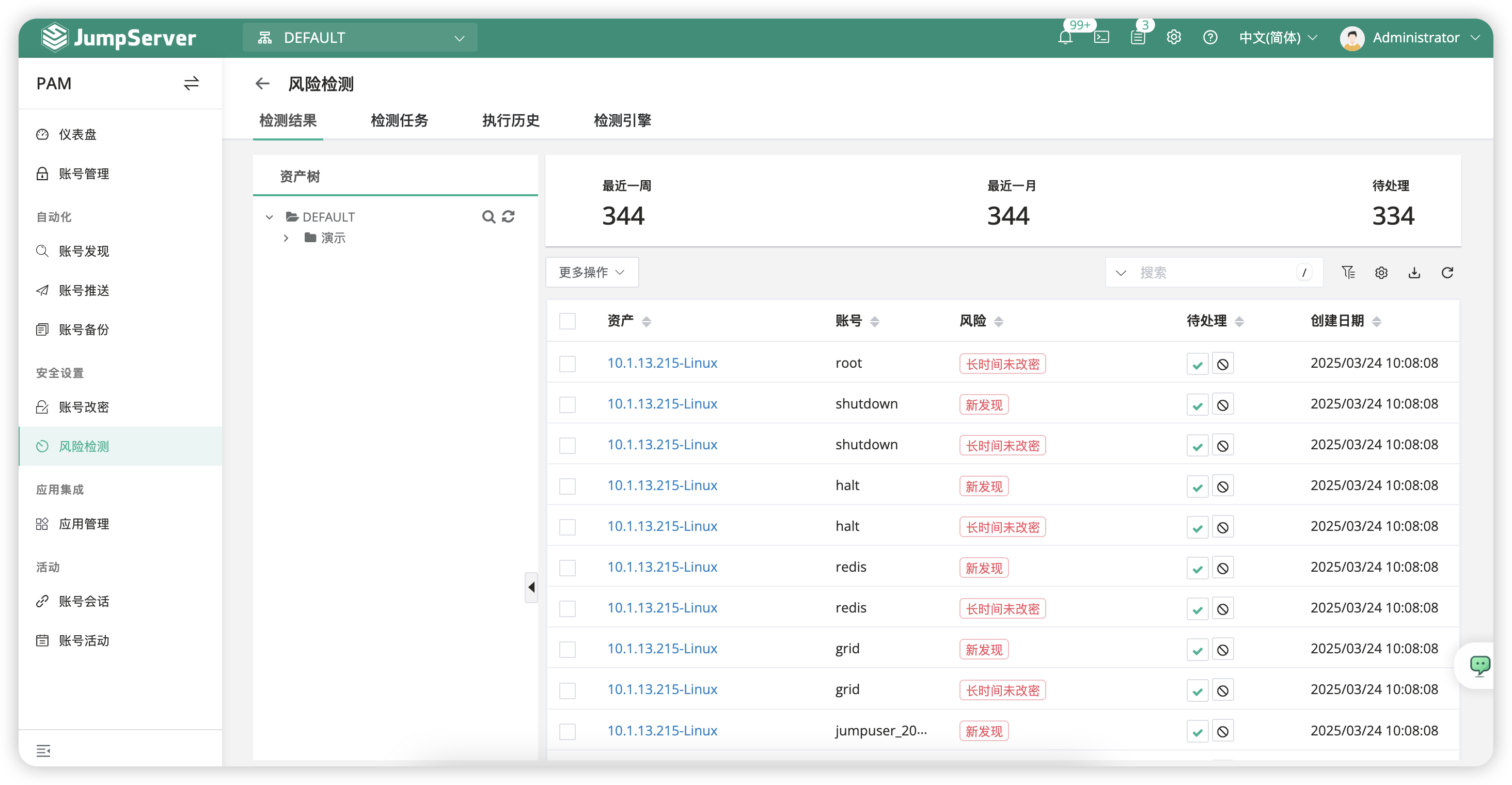Click the ignore icon for root account

[x=1223, y=364]
